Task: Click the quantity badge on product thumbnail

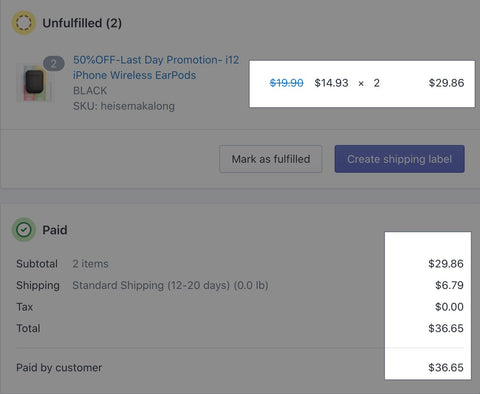Action: point(53,63)
